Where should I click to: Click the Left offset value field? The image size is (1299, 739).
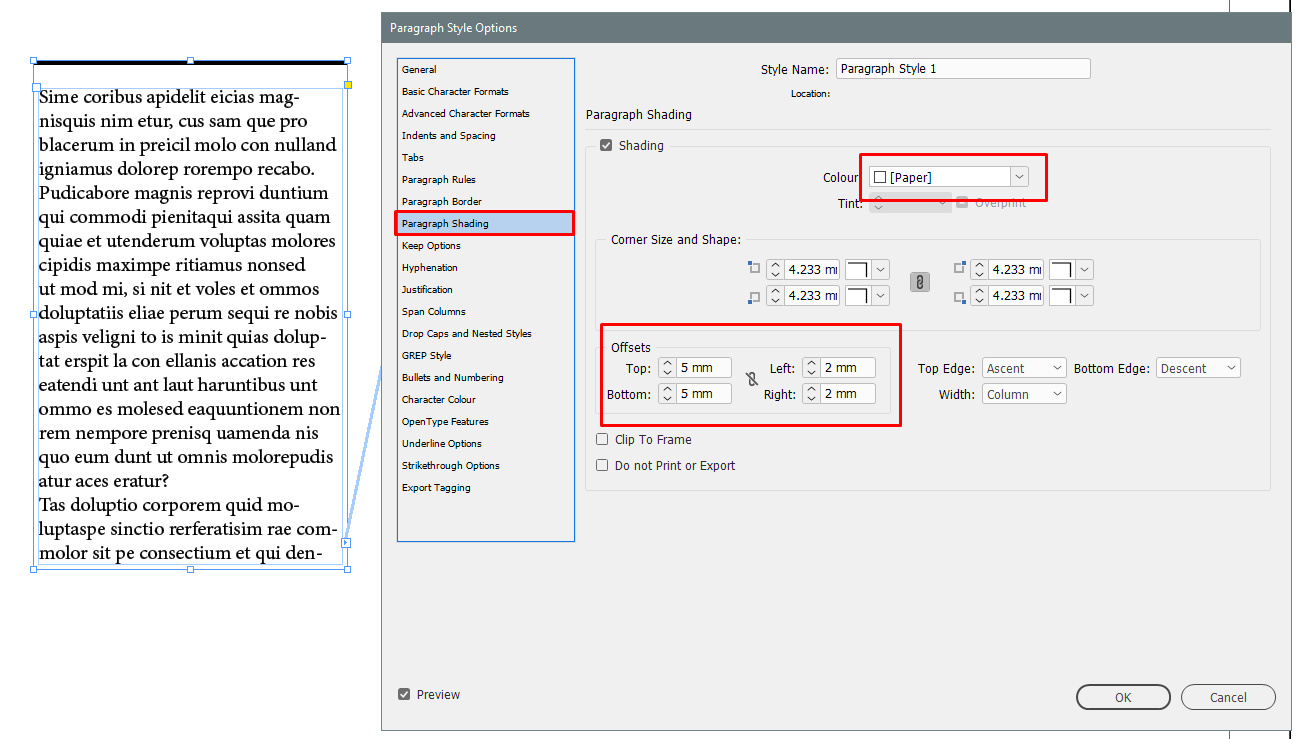[848, 368]
